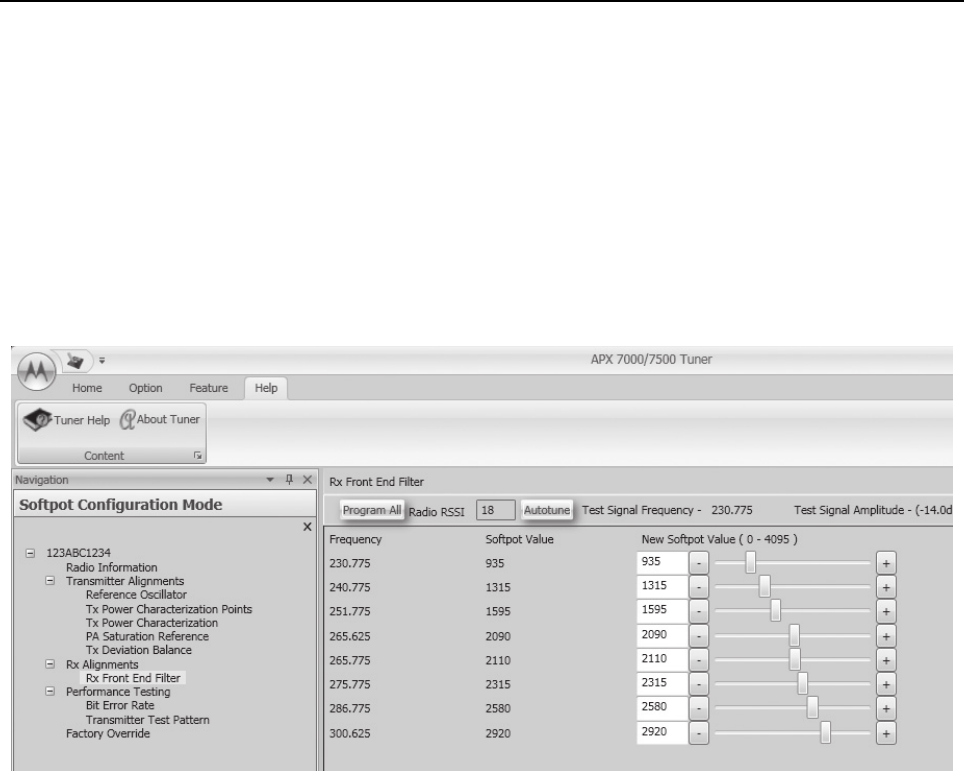Open Tx Power Characterization Points

[169, 609]
